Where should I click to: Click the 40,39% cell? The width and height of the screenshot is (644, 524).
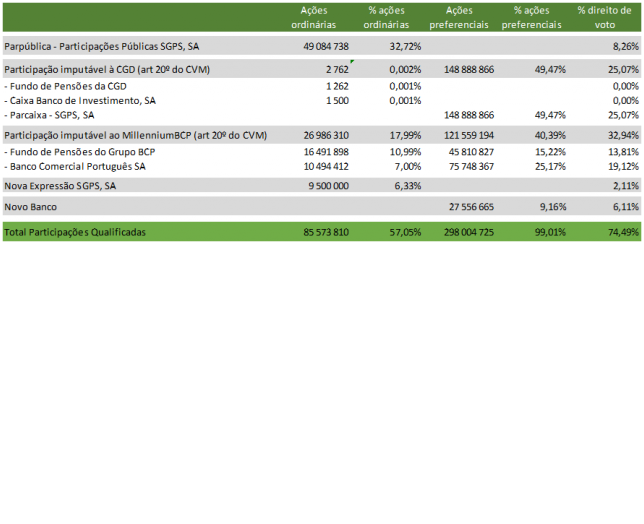point(550,135)
